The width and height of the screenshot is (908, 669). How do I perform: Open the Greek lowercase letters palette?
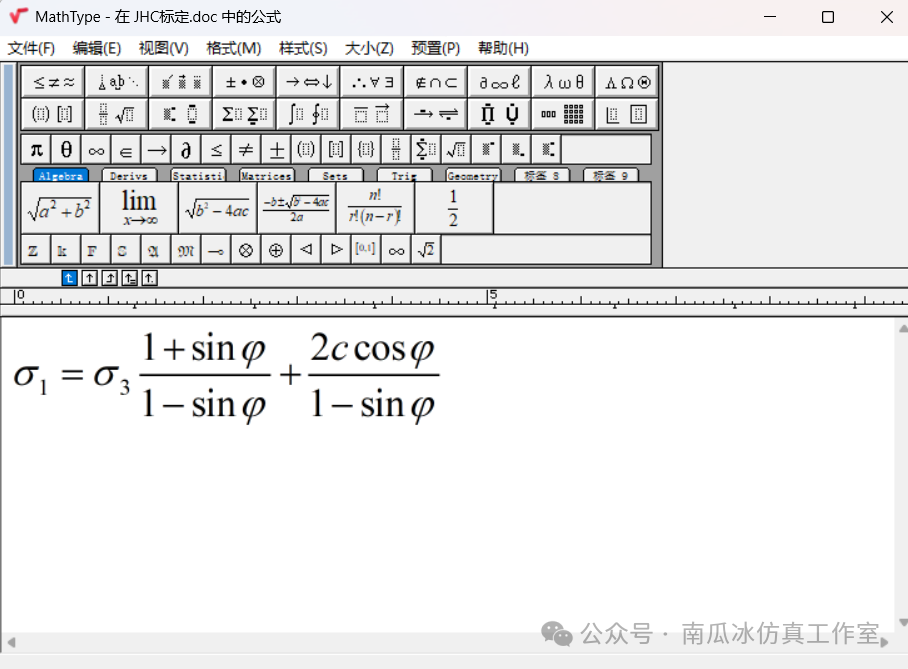point(562,81)
